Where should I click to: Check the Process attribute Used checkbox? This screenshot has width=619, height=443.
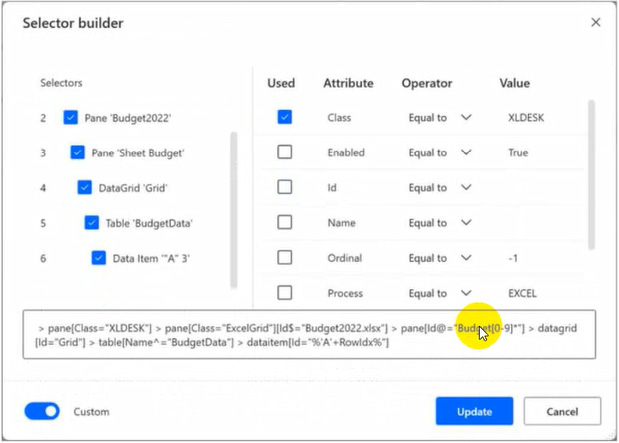tap(285, 293)
